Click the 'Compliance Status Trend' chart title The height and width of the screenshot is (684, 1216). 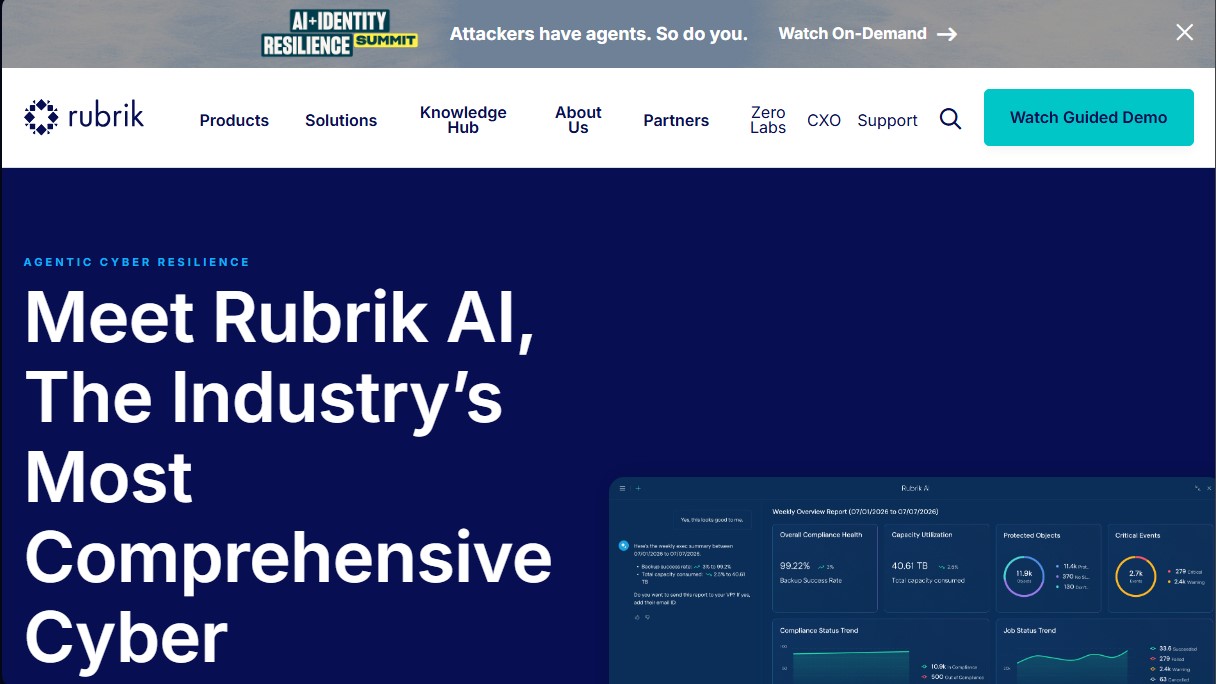coord(819,631)
